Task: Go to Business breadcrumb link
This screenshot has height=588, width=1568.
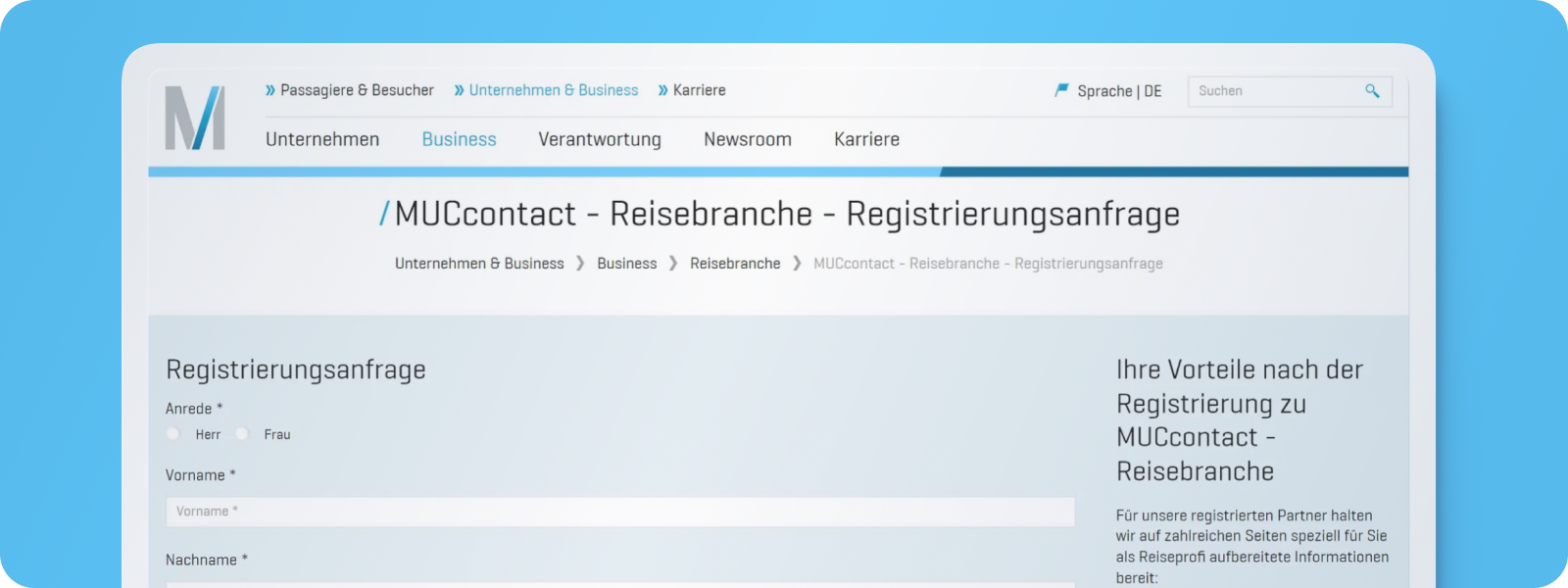Action: tap(627, 264)
